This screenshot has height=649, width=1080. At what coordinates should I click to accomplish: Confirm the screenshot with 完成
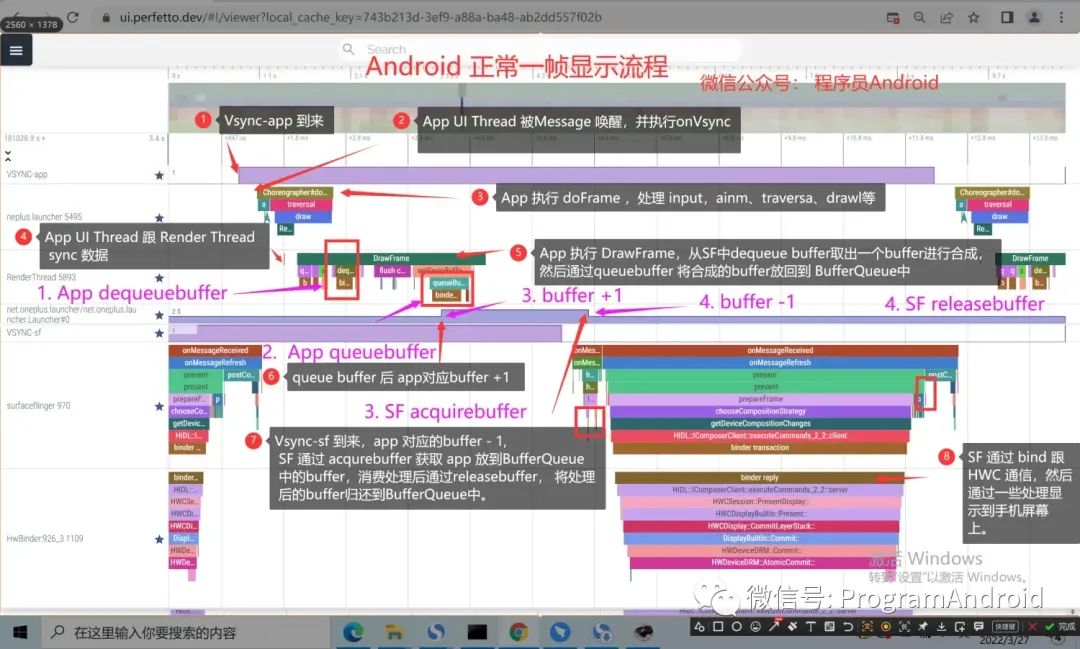coord(1060,627)
